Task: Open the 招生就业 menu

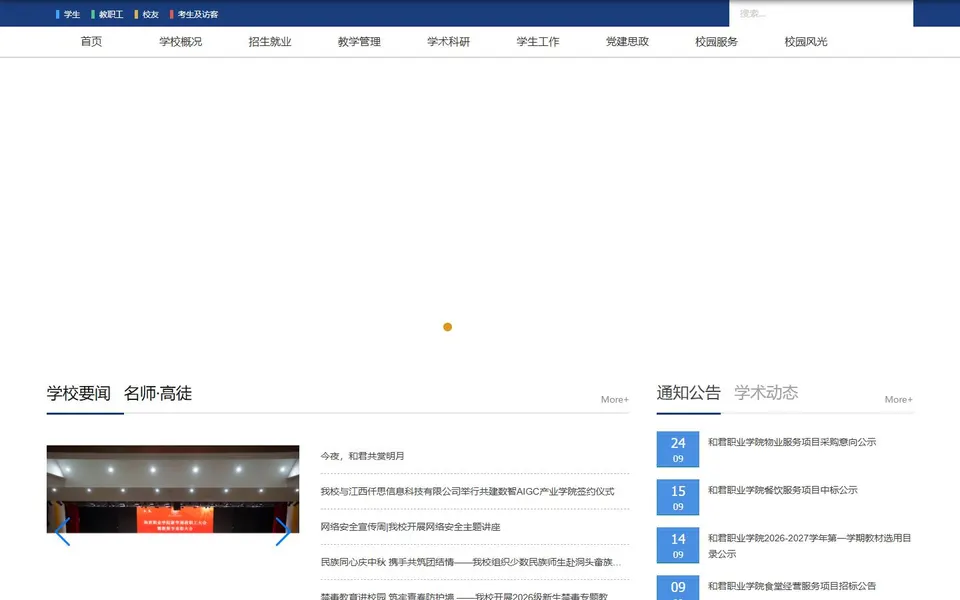Action: coord(270,42)
